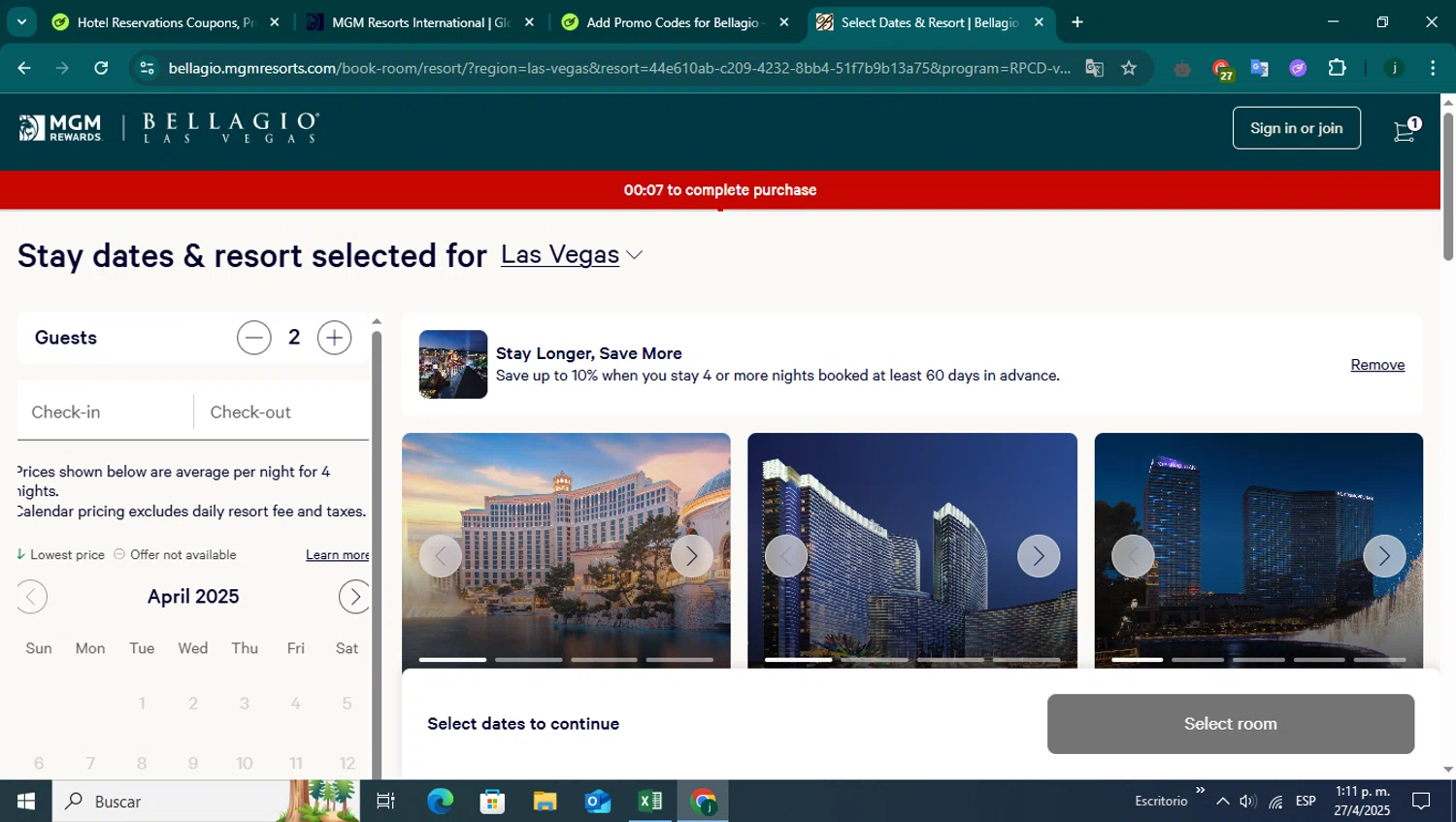Click the Buscar taskbar search box
1456x822 pixels.
tap(206, 802)
